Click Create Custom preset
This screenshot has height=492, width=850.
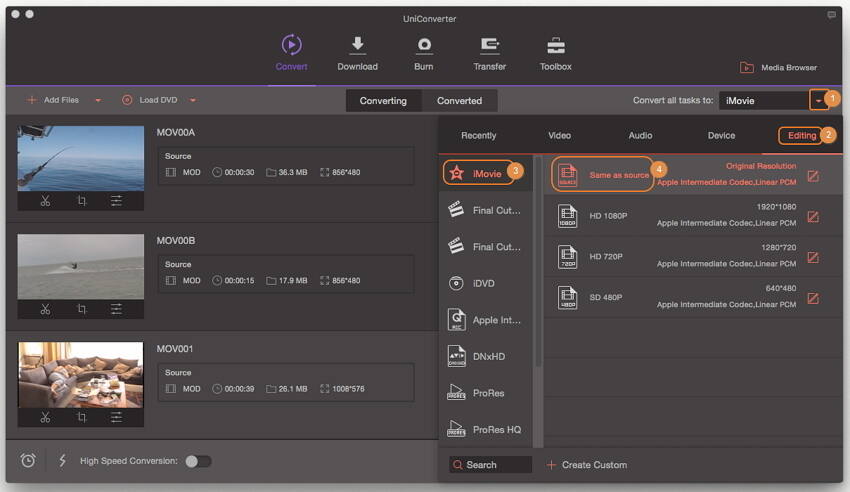[x=587, y=465]
